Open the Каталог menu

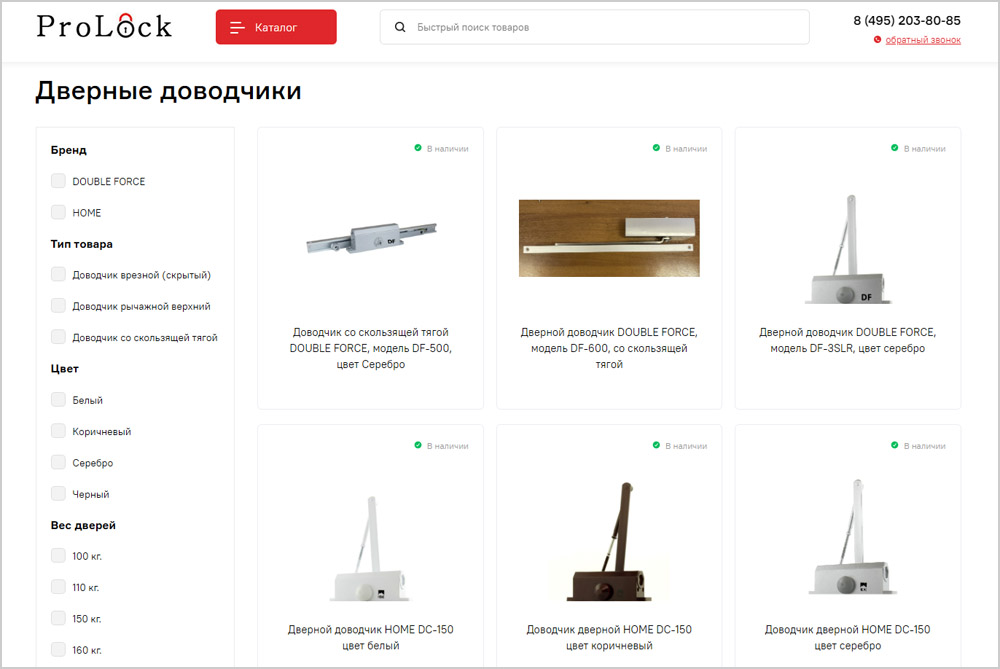point(276,28)
